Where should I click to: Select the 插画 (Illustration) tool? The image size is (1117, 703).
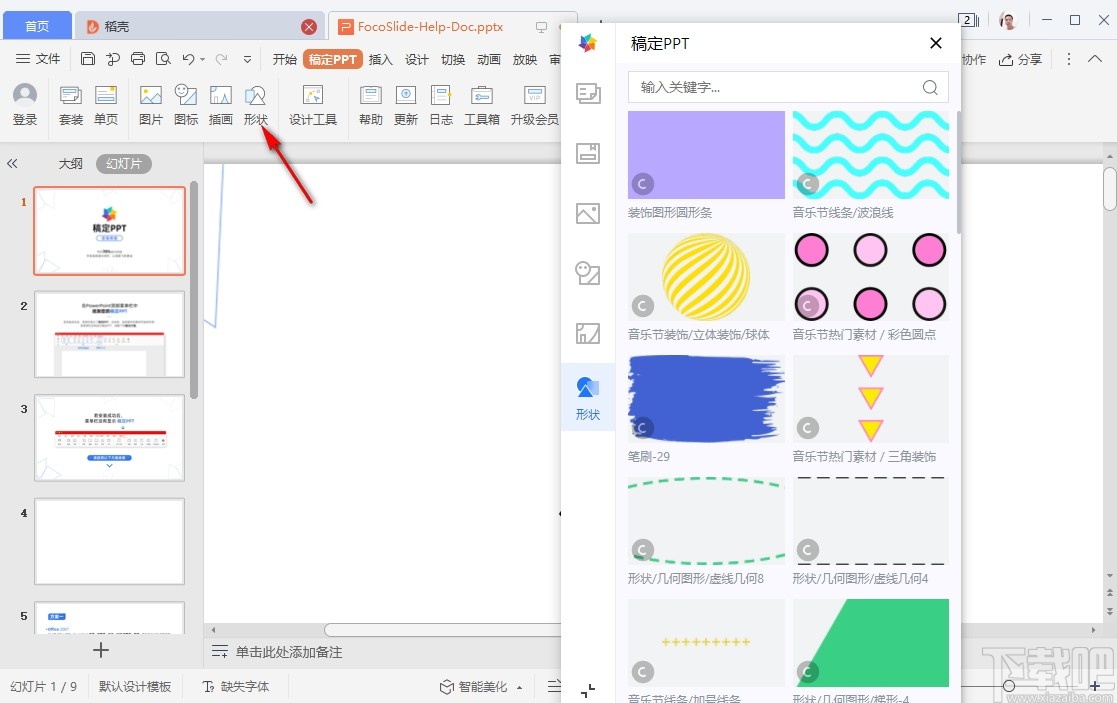[x=221, y=104]
